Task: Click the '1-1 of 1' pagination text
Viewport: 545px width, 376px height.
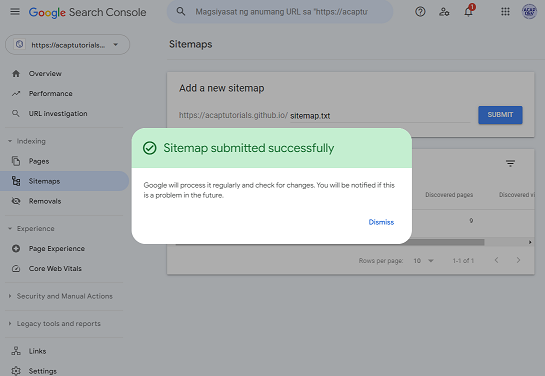Action: click(463, 261)
